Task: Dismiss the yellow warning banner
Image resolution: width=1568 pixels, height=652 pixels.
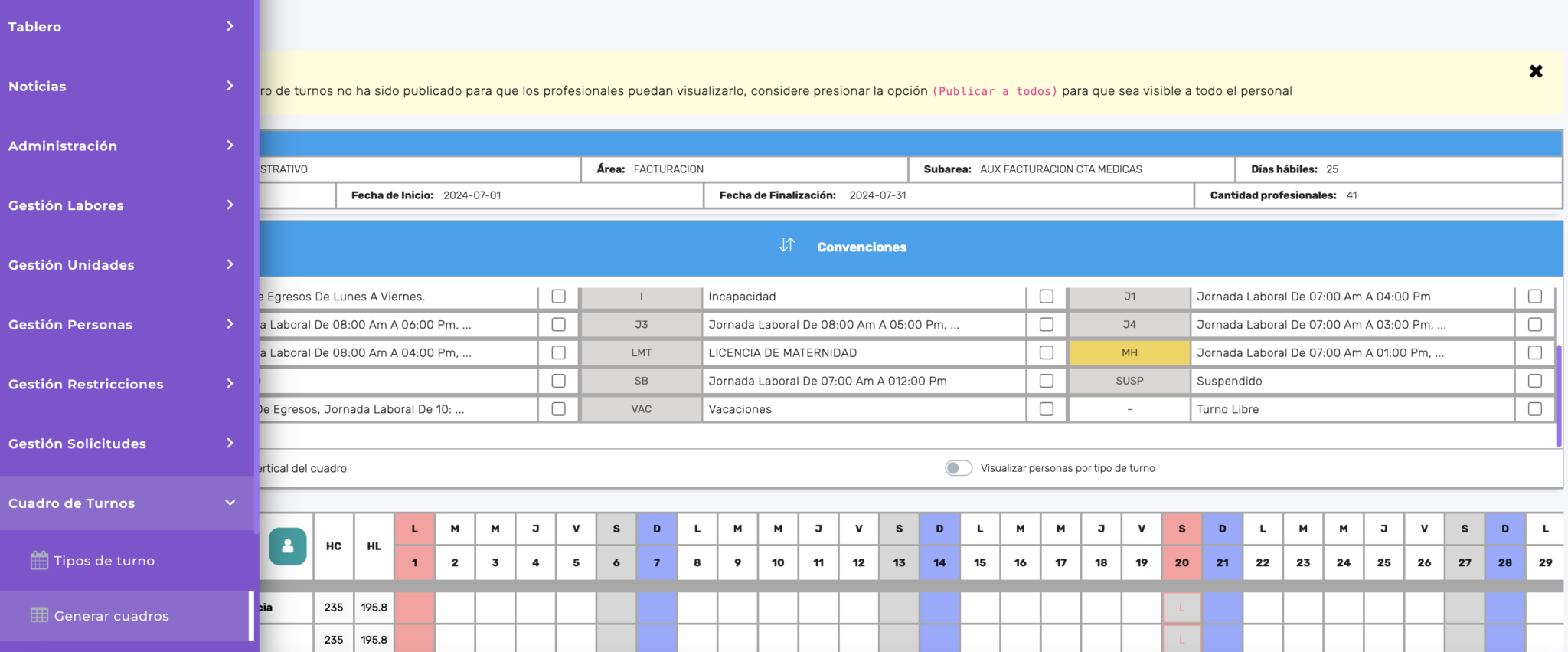Action: point(1536,71)
